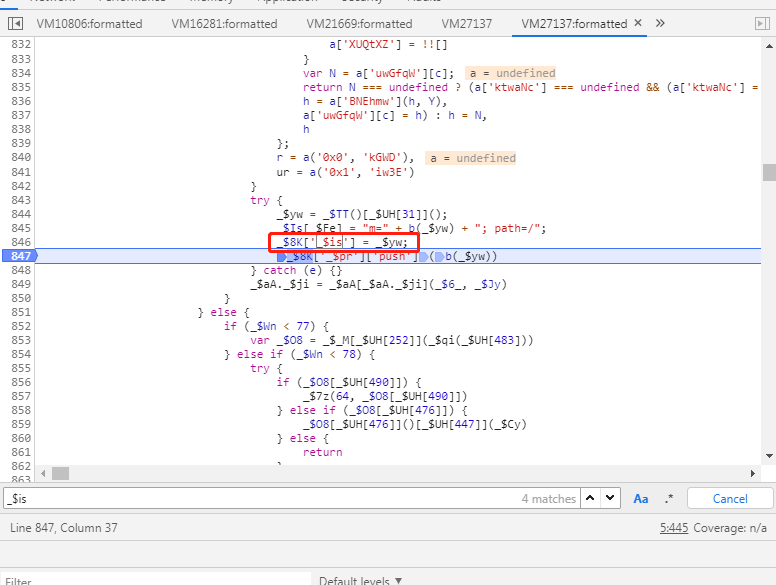Click the 'catch' keyword on line 848
Image resolution: width=776 pixels, height=585 pixels.
point(280,270)
